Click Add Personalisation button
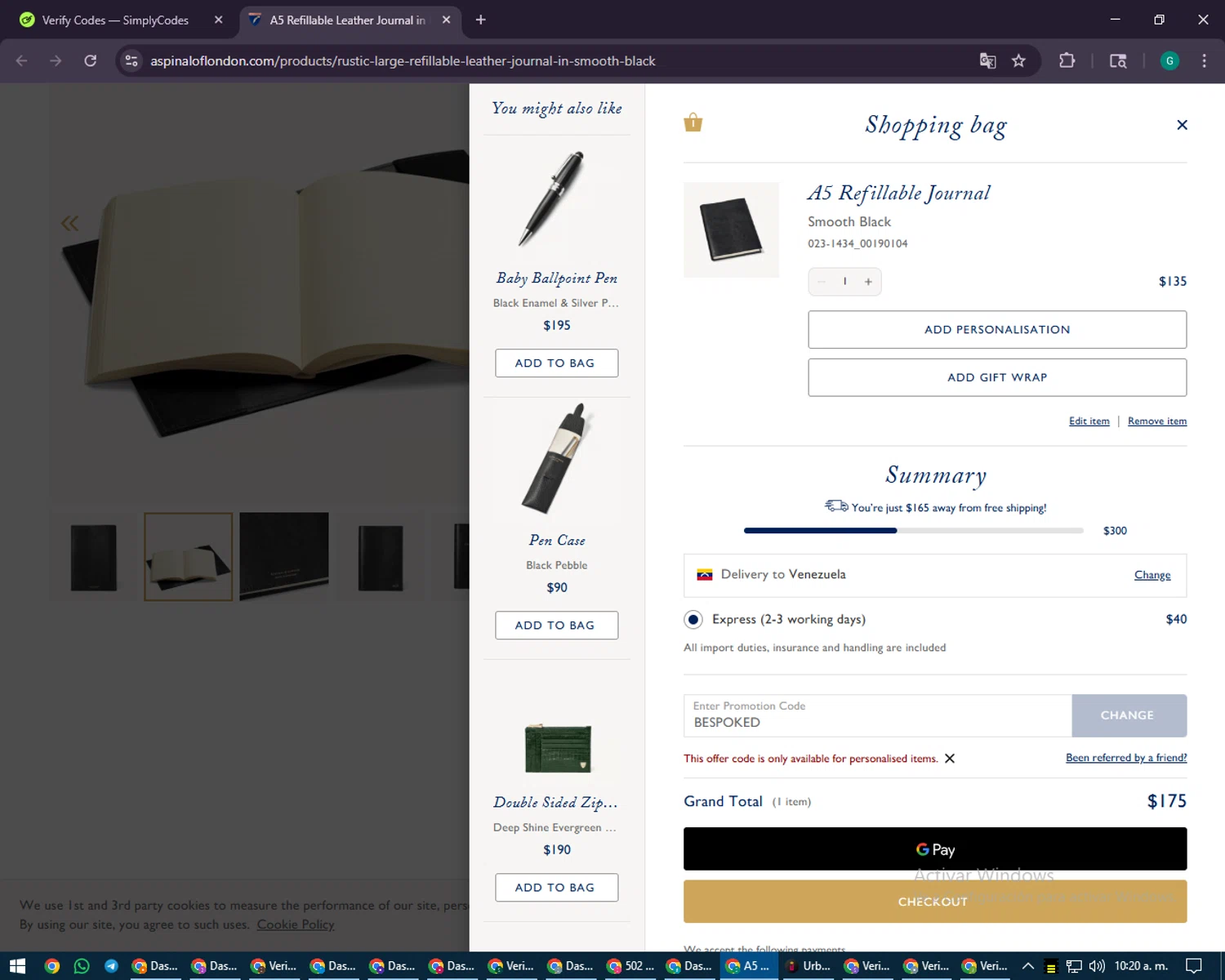 (997, 330)
